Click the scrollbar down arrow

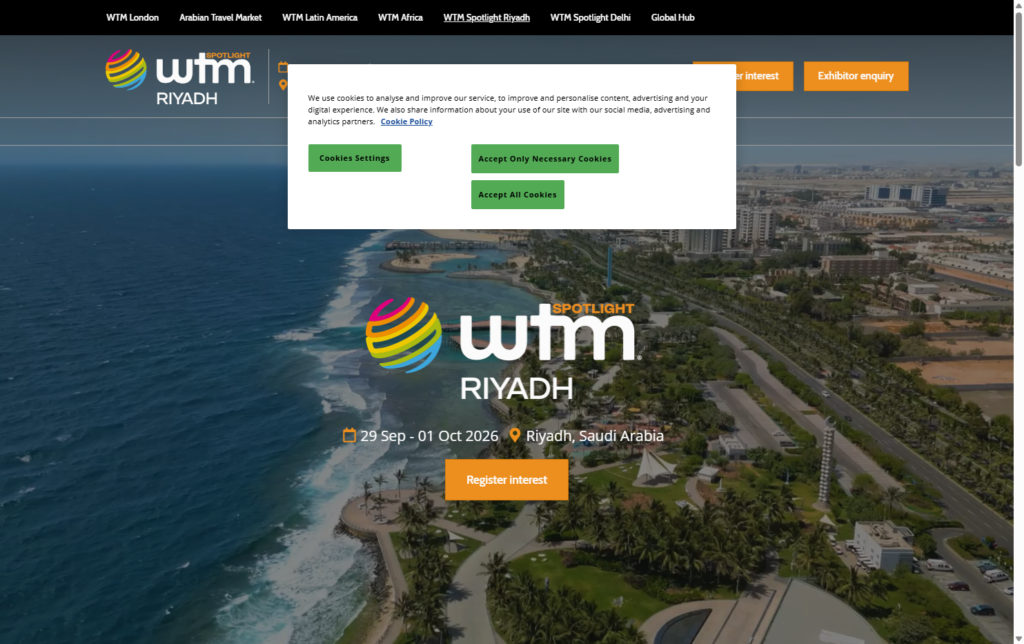1018,637
